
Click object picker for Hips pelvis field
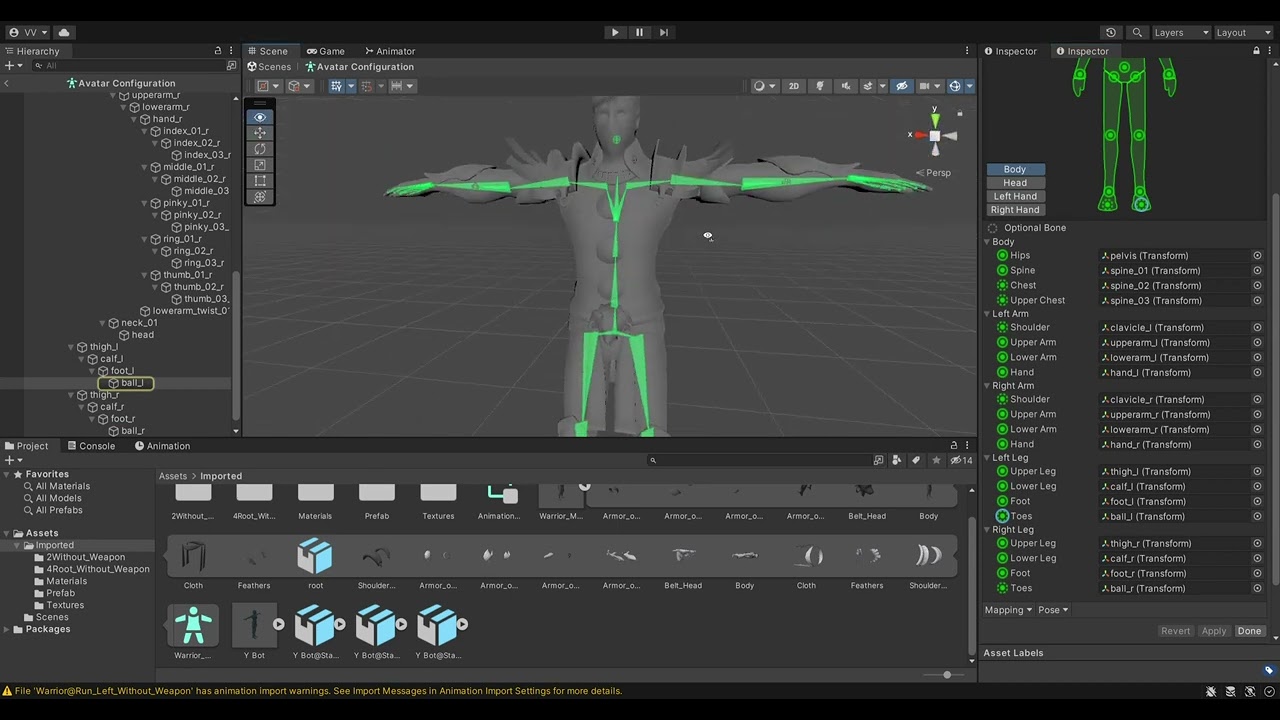coord(1257,256)
